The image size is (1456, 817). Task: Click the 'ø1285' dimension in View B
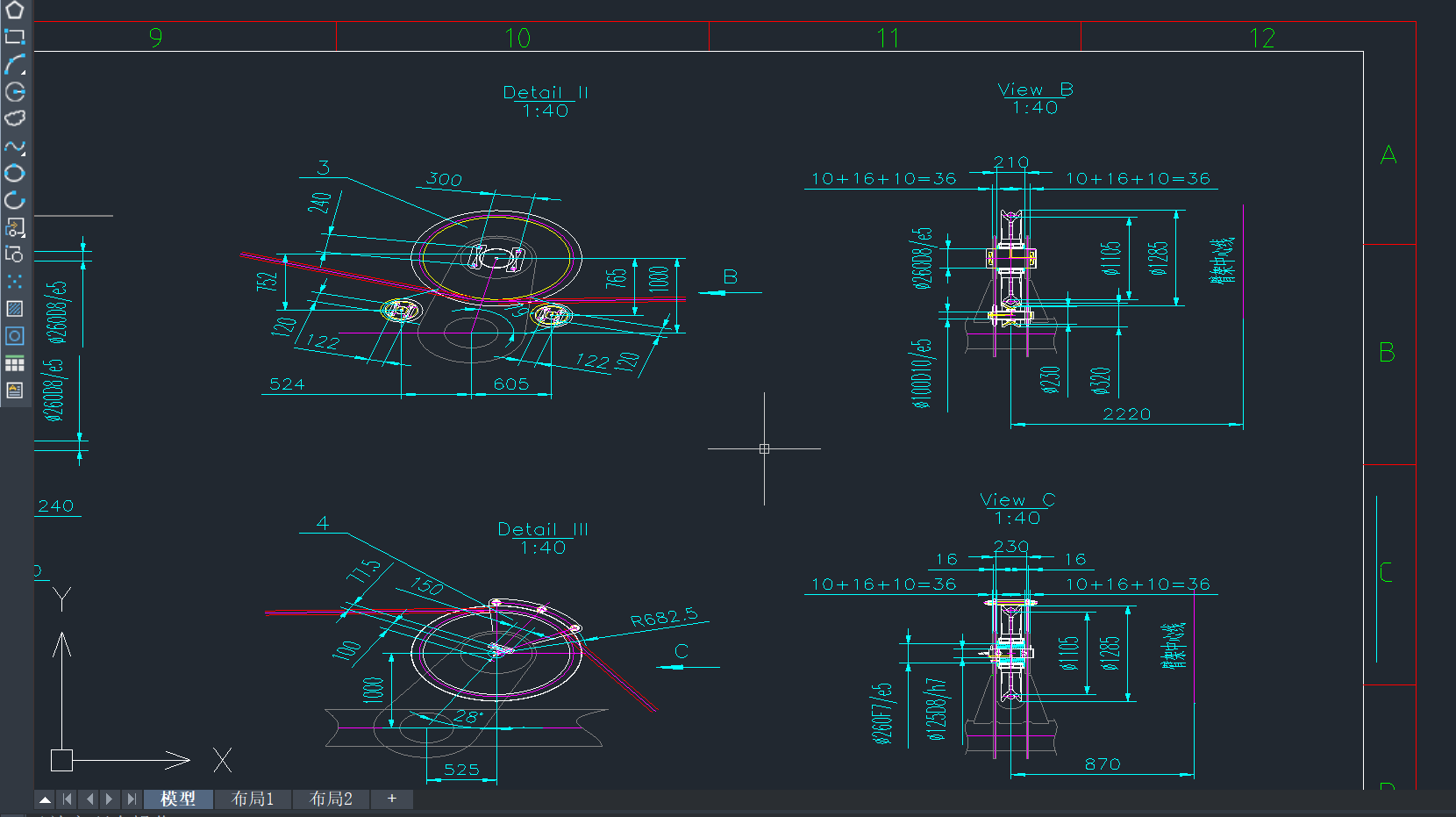[1160, 258]
